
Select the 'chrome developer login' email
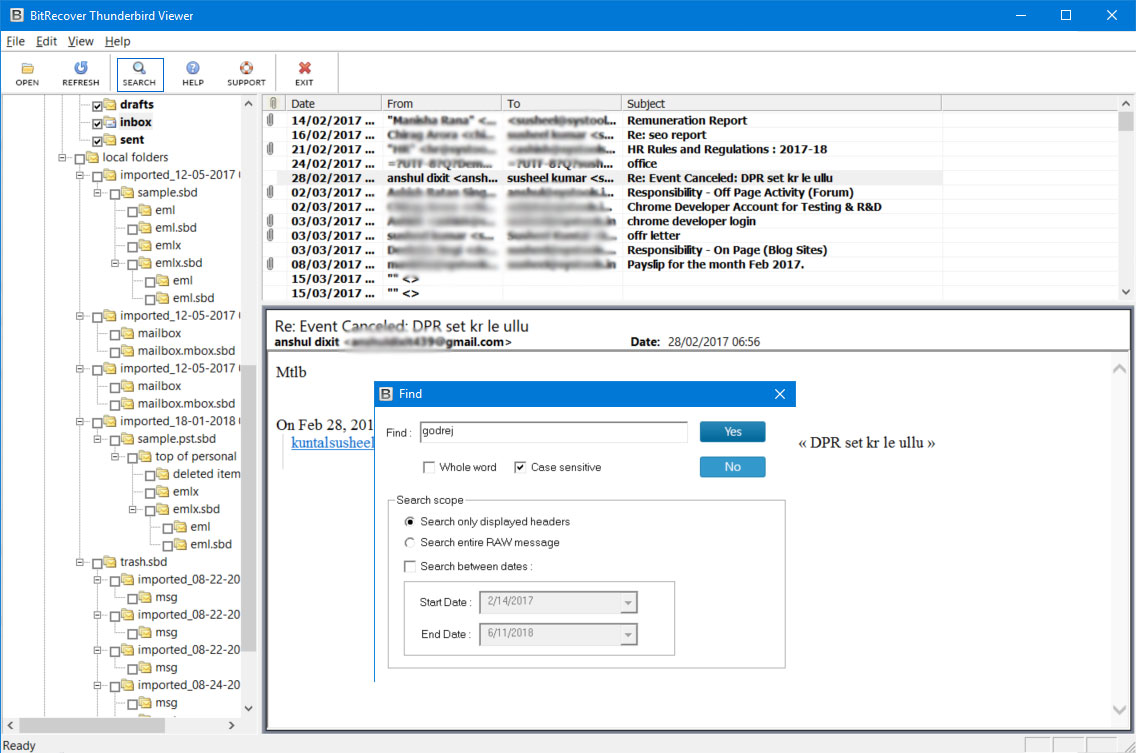(x=691, y=221)
